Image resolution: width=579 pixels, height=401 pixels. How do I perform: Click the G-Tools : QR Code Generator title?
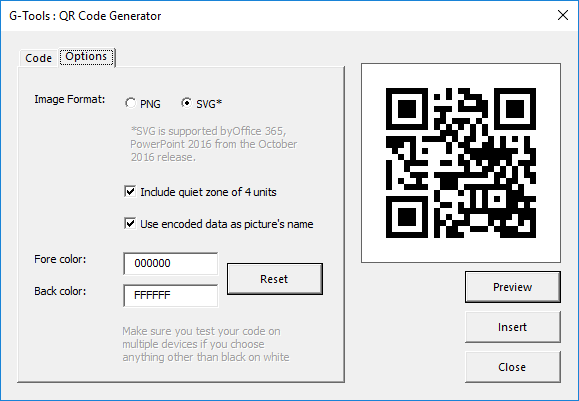(85, 16)
